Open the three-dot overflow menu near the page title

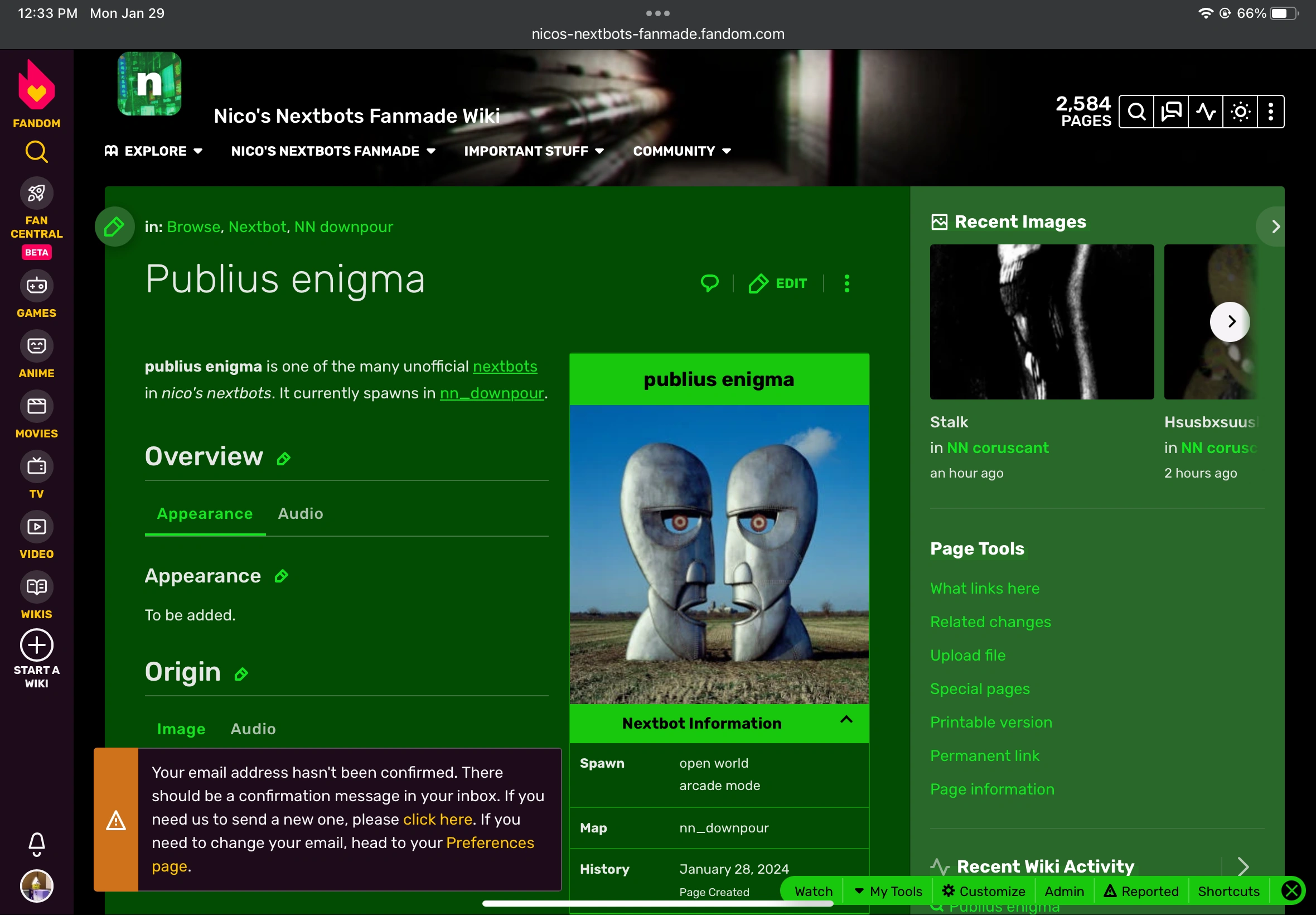[x=846, y=283]
